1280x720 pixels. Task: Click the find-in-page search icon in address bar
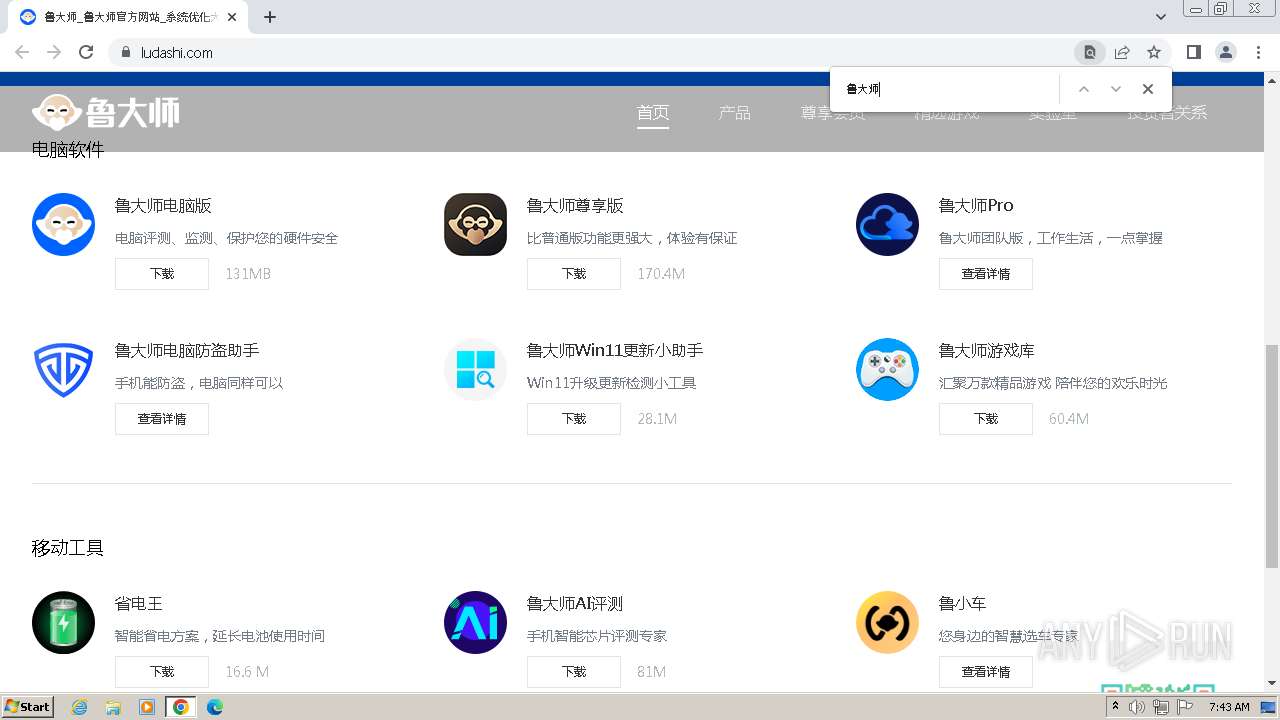[x=1090, y=52]
